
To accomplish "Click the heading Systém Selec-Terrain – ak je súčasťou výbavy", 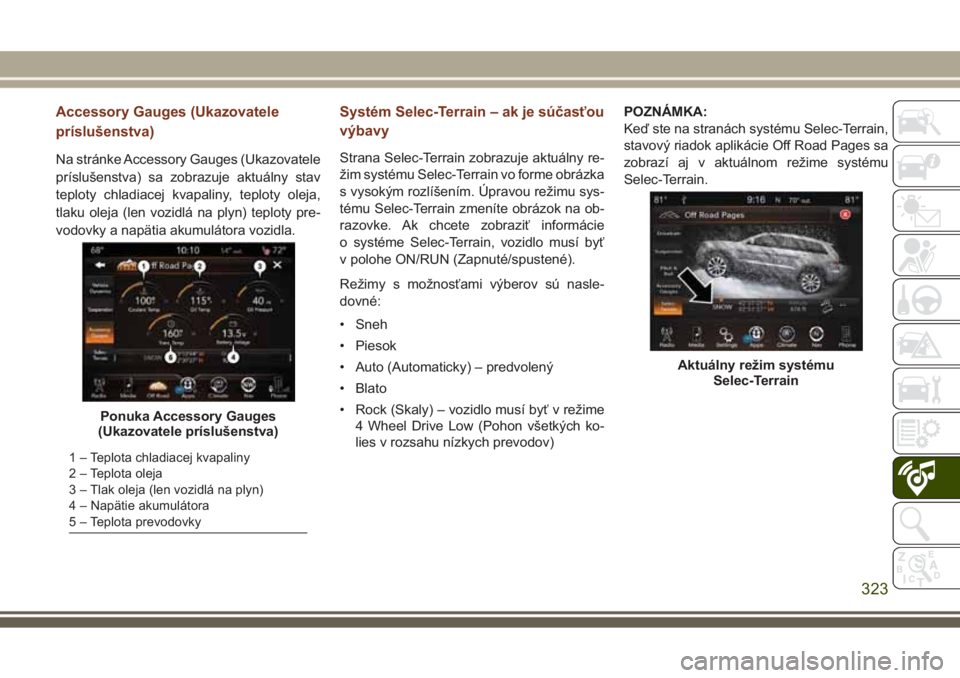I will 471,121.
